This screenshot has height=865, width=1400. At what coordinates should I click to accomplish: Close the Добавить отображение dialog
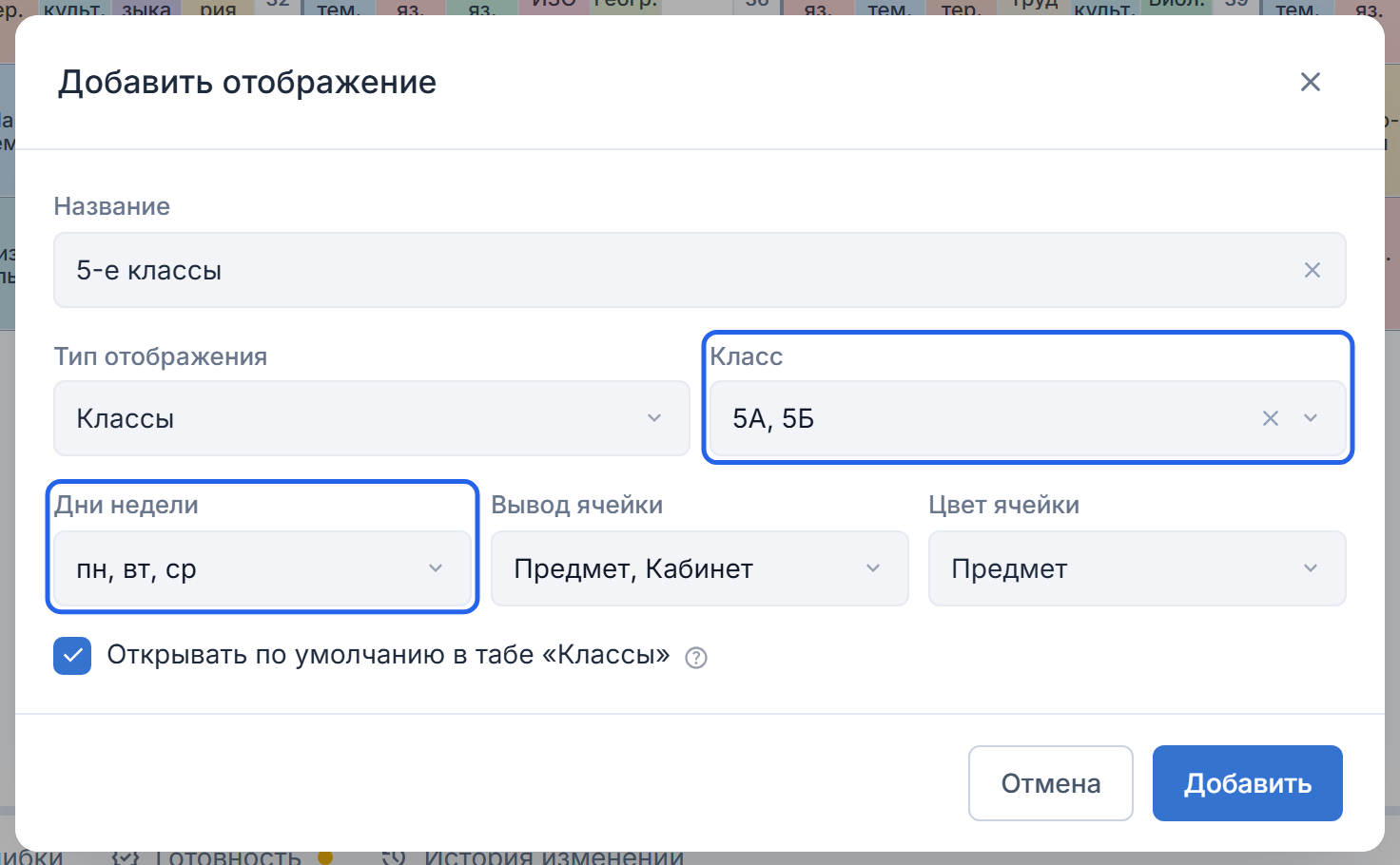click(x=1311, y=83)
